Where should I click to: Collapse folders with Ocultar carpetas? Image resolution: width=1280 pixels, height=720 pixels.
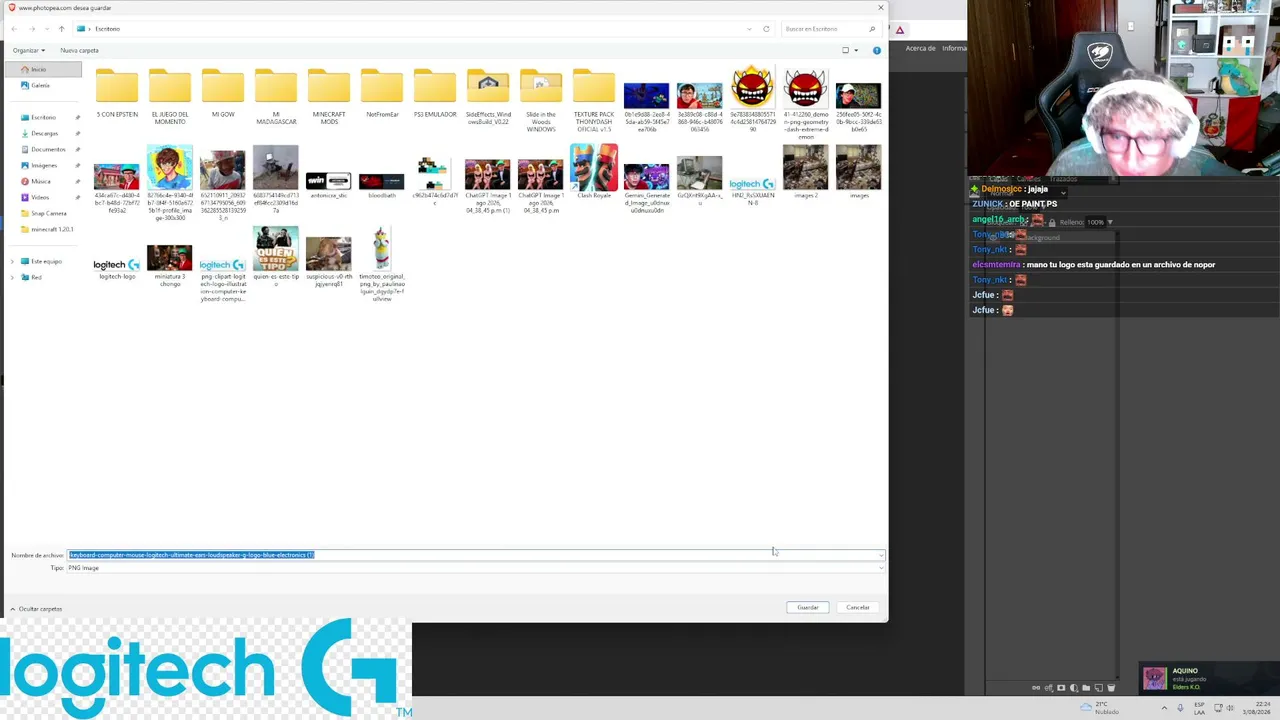pos(36,609)
